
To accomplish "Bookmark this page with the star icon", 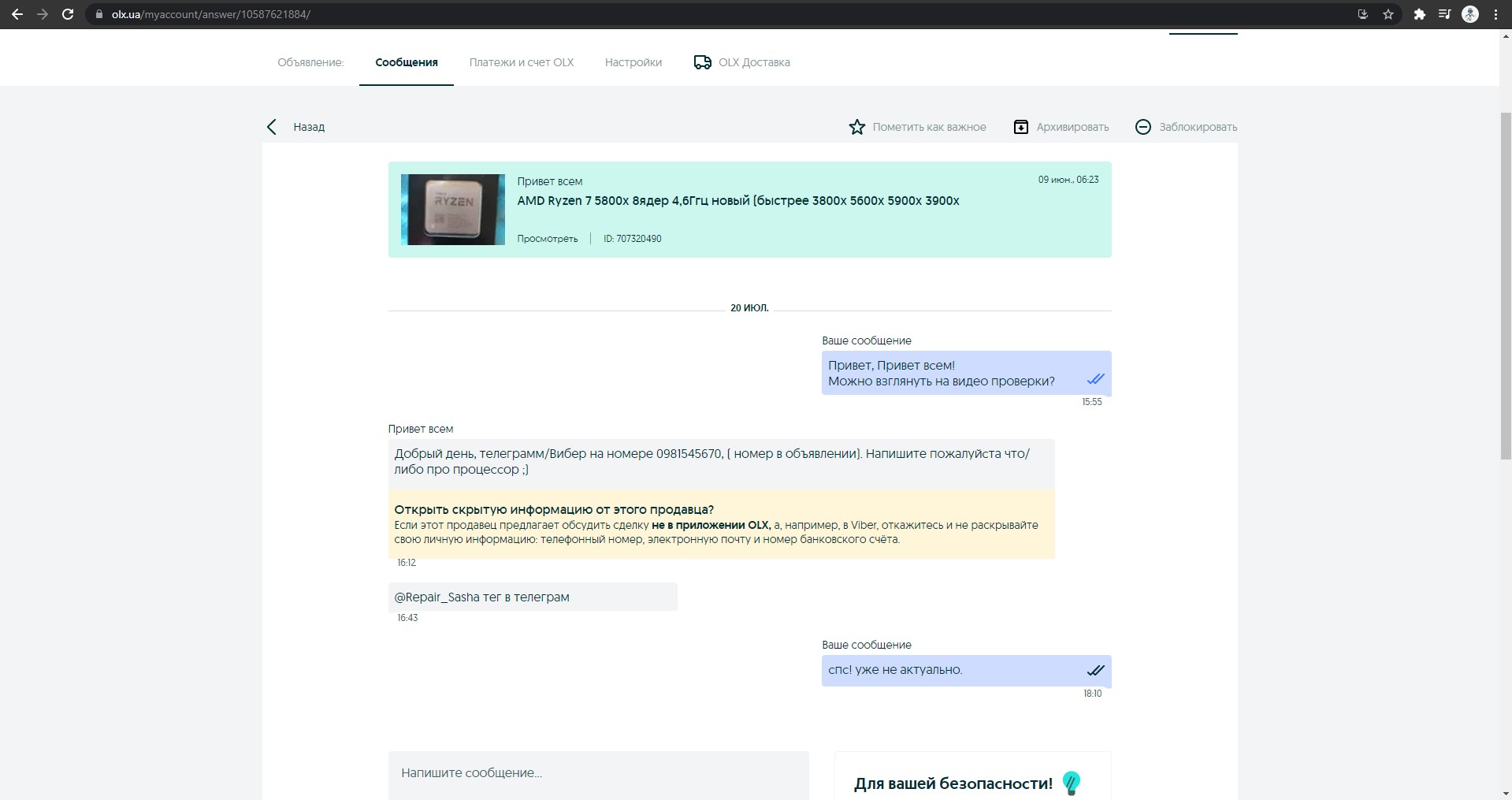I will [x=1388, y=14].
